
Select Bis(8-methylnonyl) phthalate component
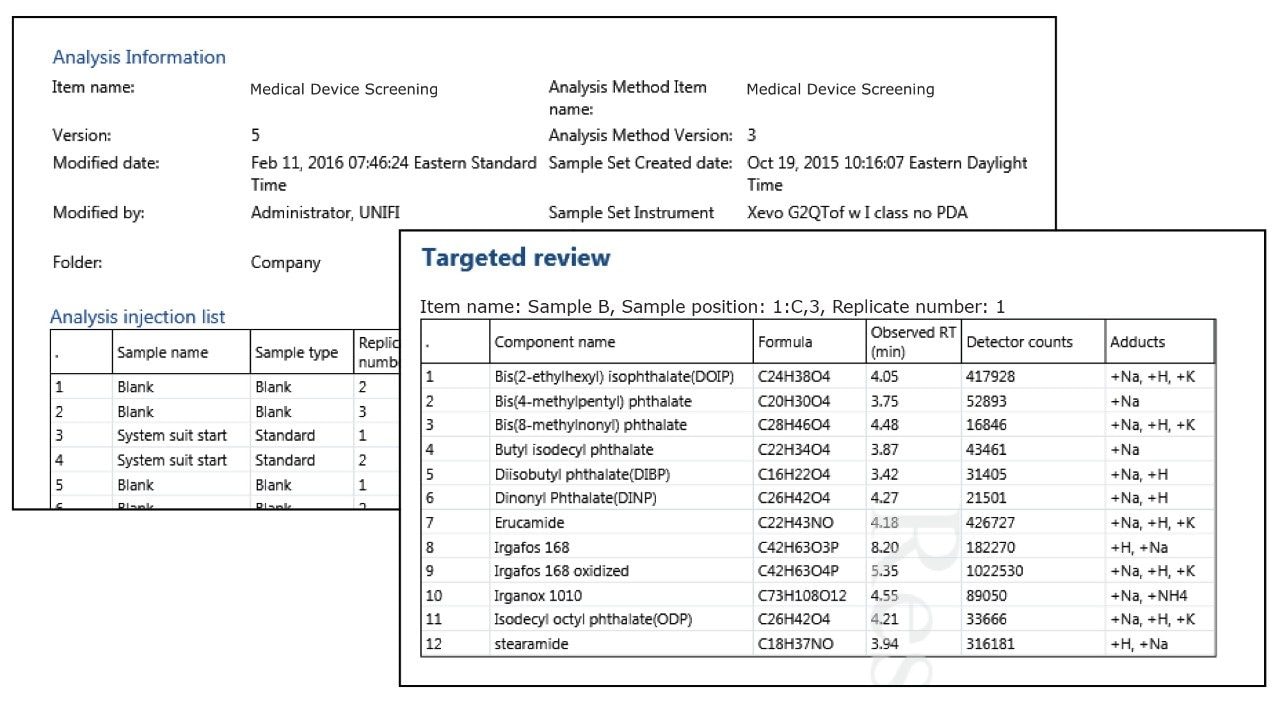tap(591, 425)
